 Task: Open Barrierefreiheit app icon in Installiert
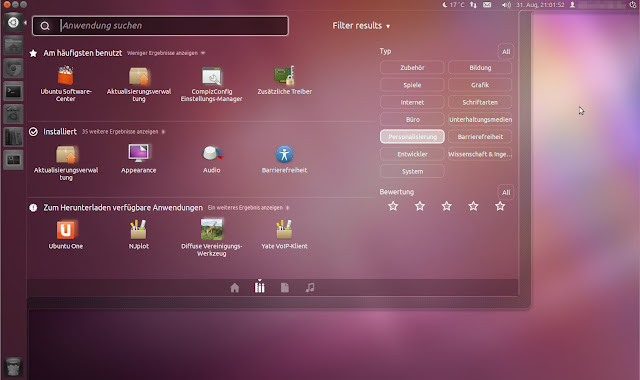[x=284, y=159]
